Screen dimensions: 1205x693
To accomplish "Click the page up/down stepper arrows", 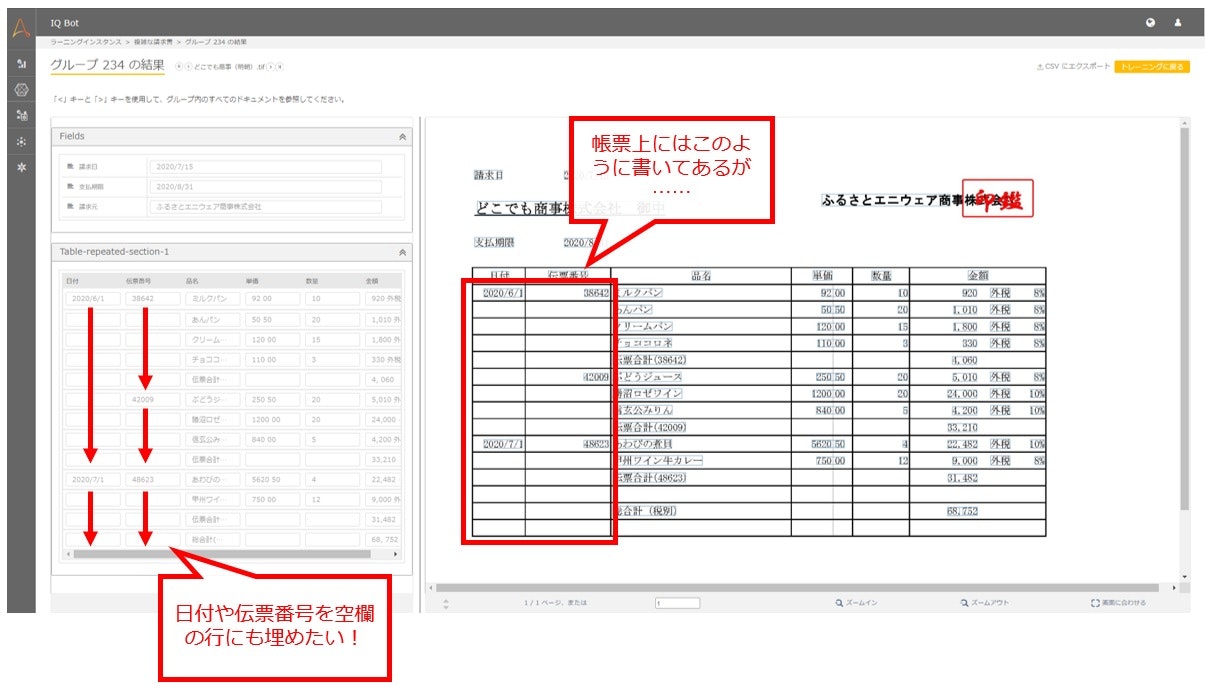I will pyautogui.click(x=446, y=604).
